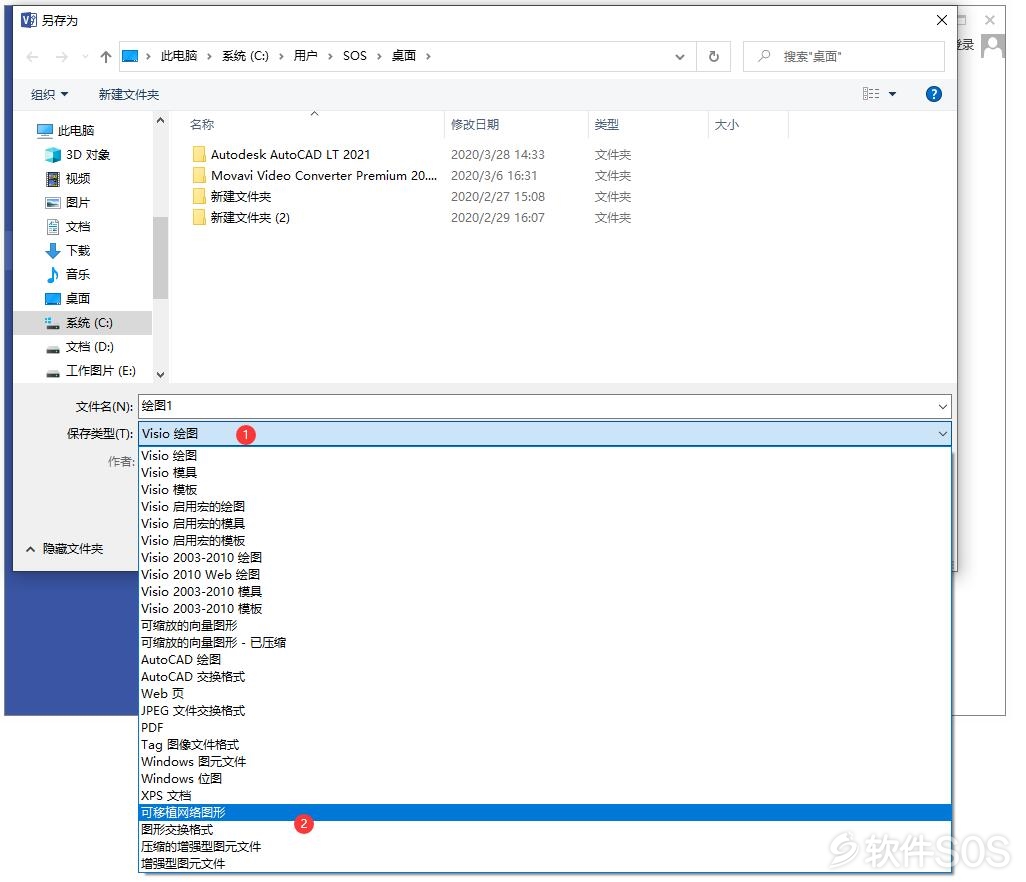This screenshot has height=882, width=1026.
Task: Select 系统 (C:) drive in navigation pane
Action: pyautogui.click(x=82, y=323)
